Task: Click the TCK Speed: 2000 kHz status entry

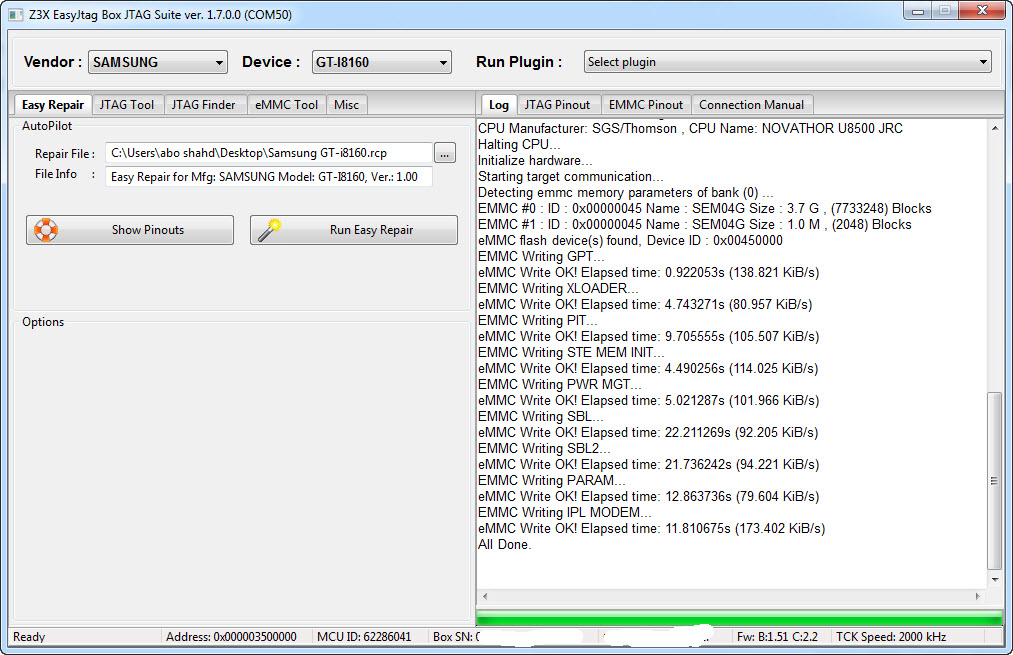Action: 891,637
